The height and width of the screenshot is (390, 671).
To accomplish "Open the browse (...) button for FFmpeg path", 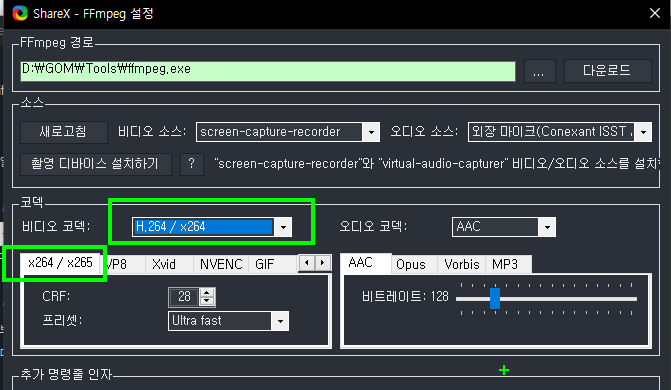I will [540, 71].
